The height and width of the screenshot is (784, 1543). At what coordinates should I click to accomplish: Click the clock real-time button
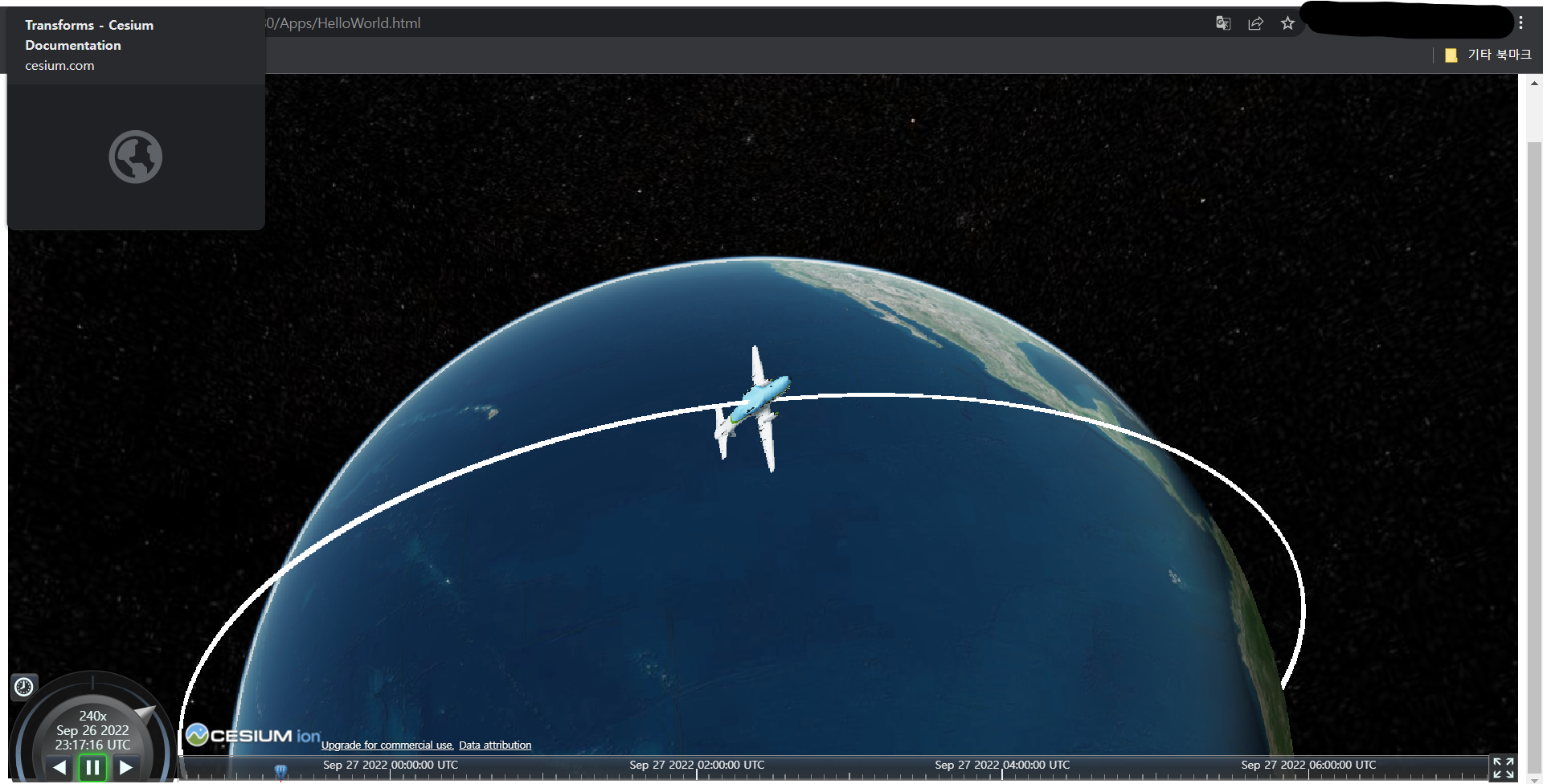(x=24, y=687)
